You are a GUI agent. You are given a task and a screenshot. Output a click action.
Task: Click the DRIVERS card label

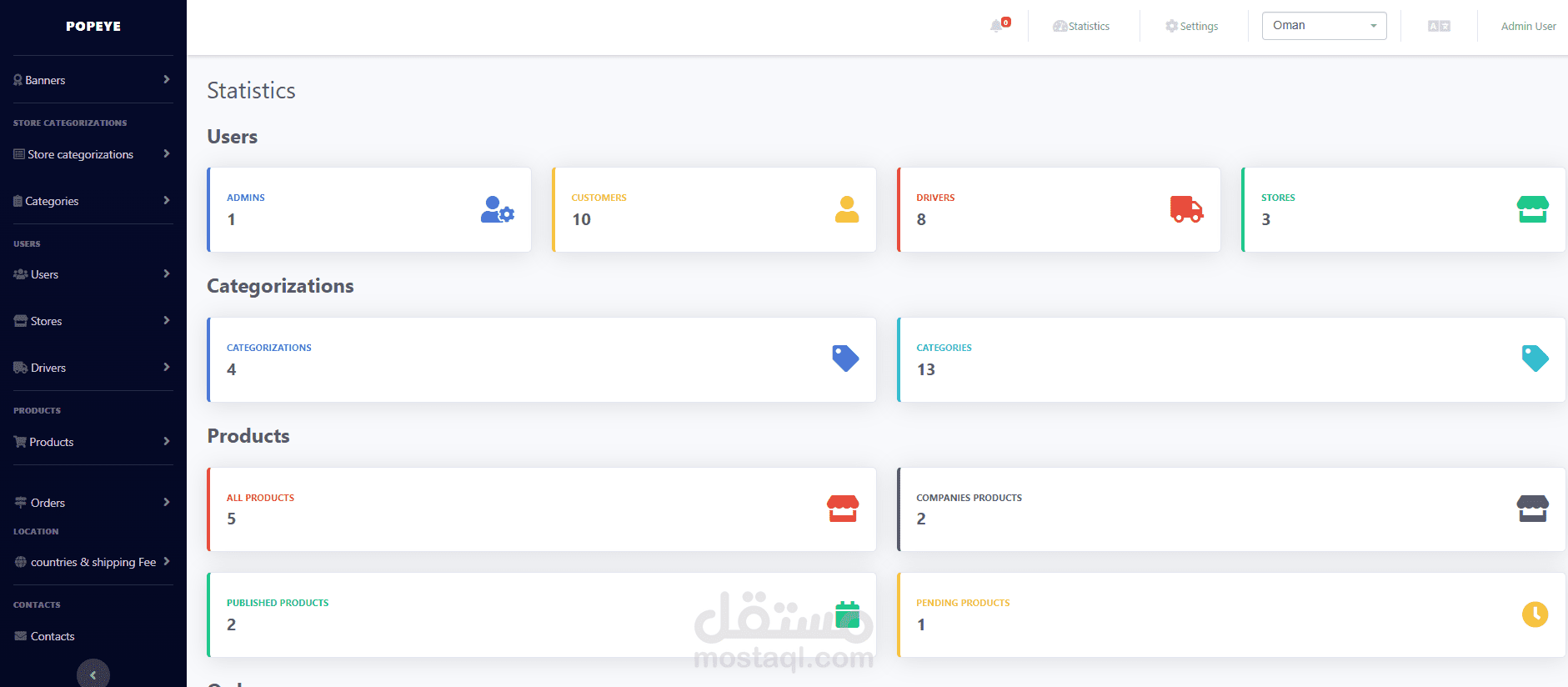pos(935,198)
